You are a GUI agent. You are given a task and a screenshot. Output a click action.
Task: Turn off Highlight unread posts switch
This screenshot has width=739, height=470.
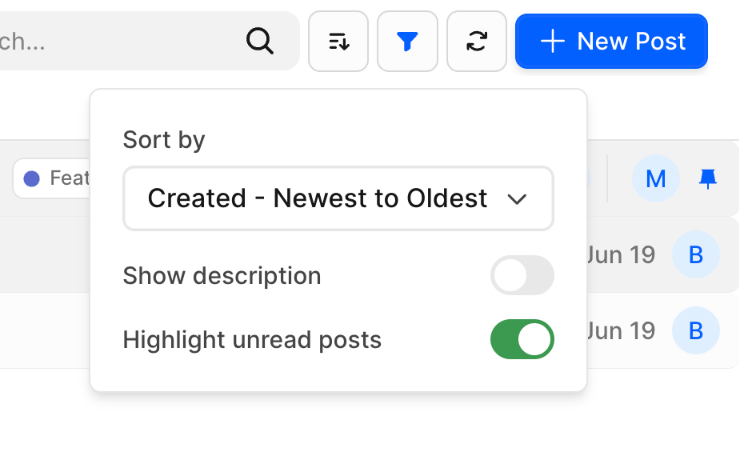click(521, 340)
